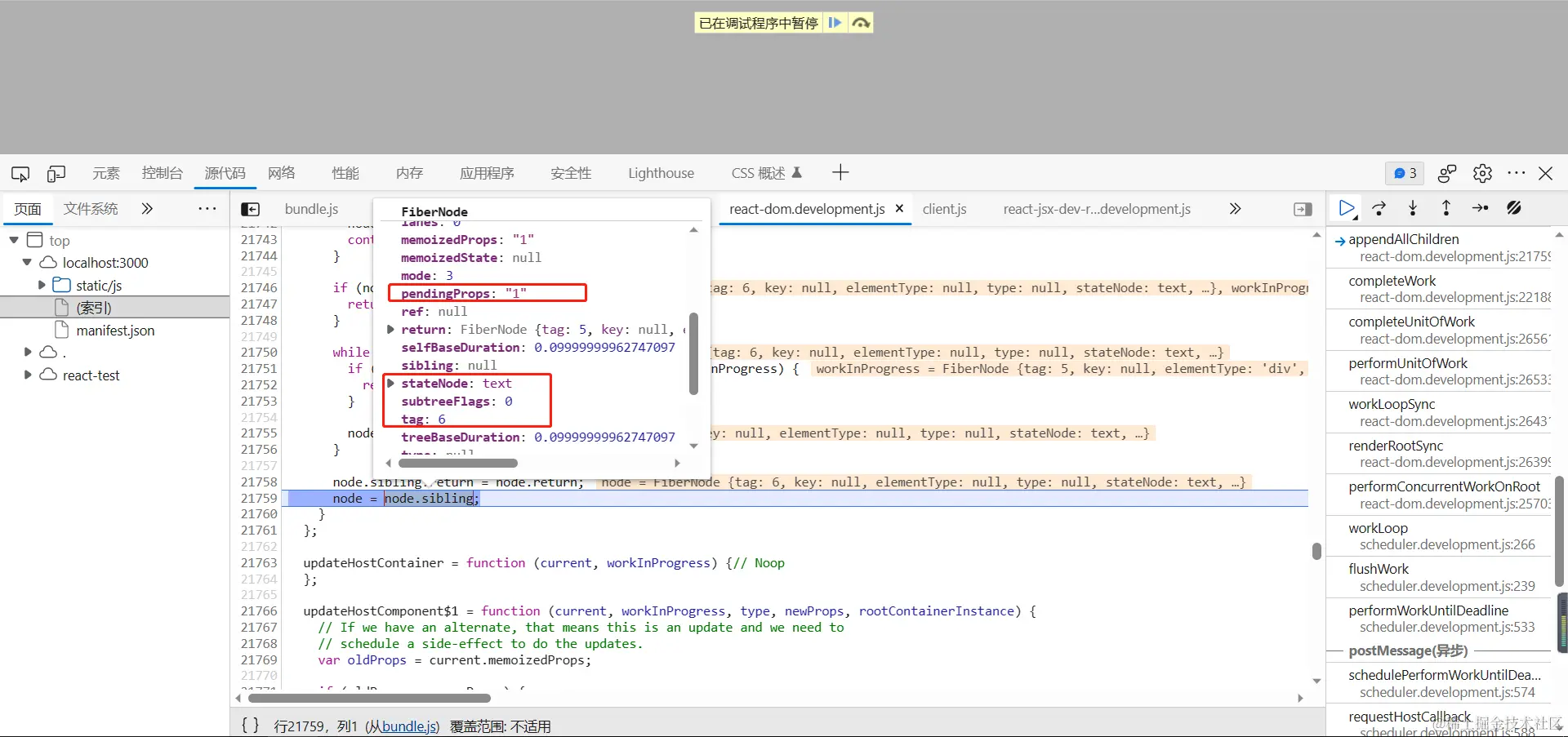Screen dimensions: 1568x737
Task: Open the 安全性 panel tab
Action: [x=571, y=173]
